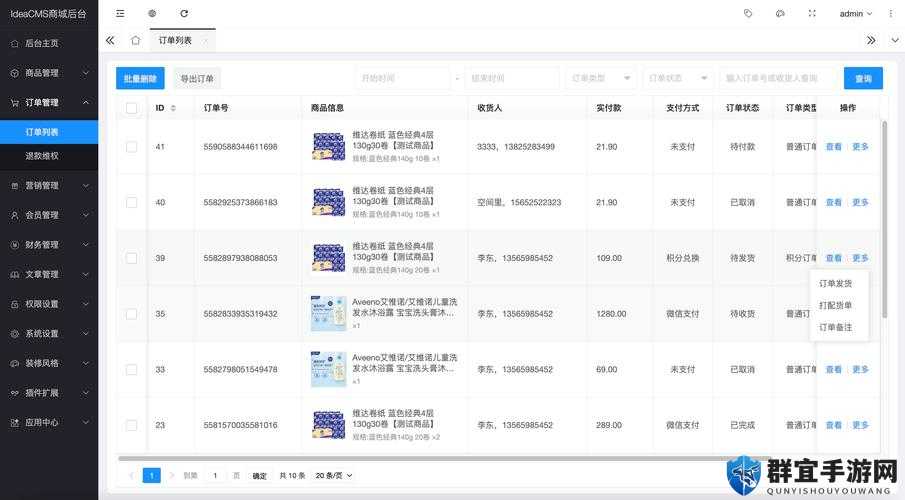
Task: Open the 订单类型 dropdown
Action: [x=600, y=78]
